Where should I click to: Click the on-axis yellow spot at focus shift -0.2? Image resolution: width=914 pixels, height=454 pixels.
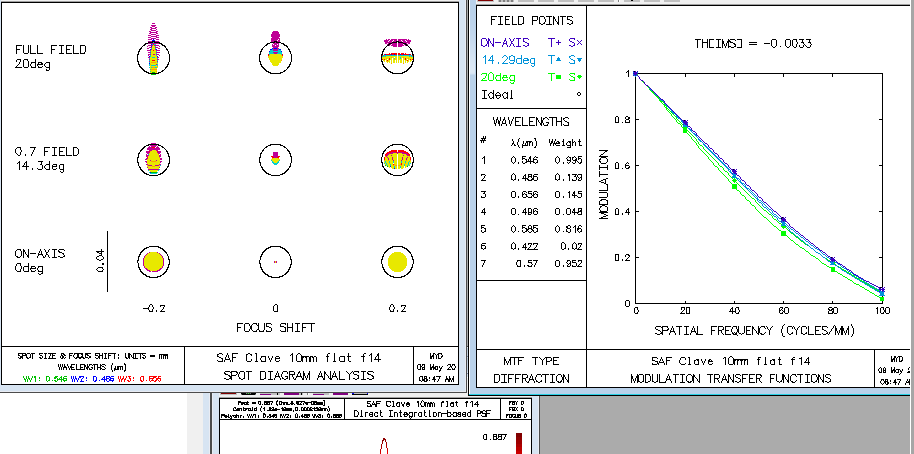tap(153, 261)
